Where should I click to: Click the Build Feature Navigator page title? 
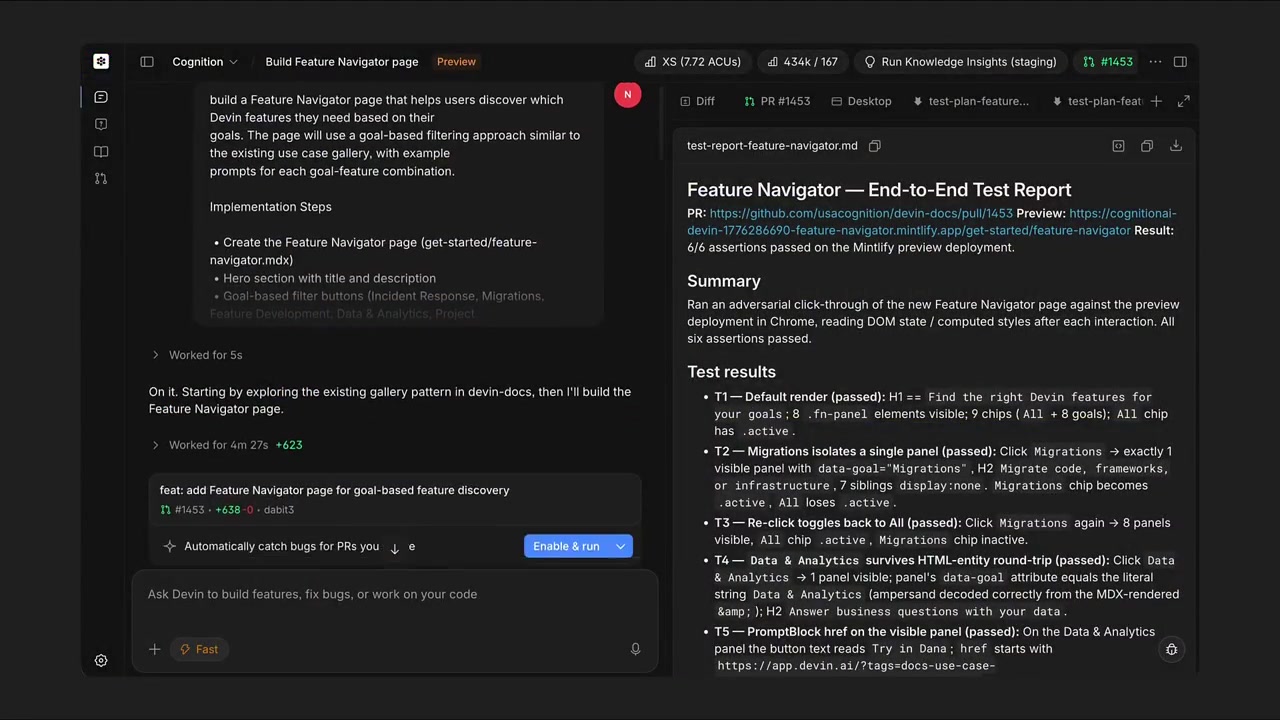[342, 62]
